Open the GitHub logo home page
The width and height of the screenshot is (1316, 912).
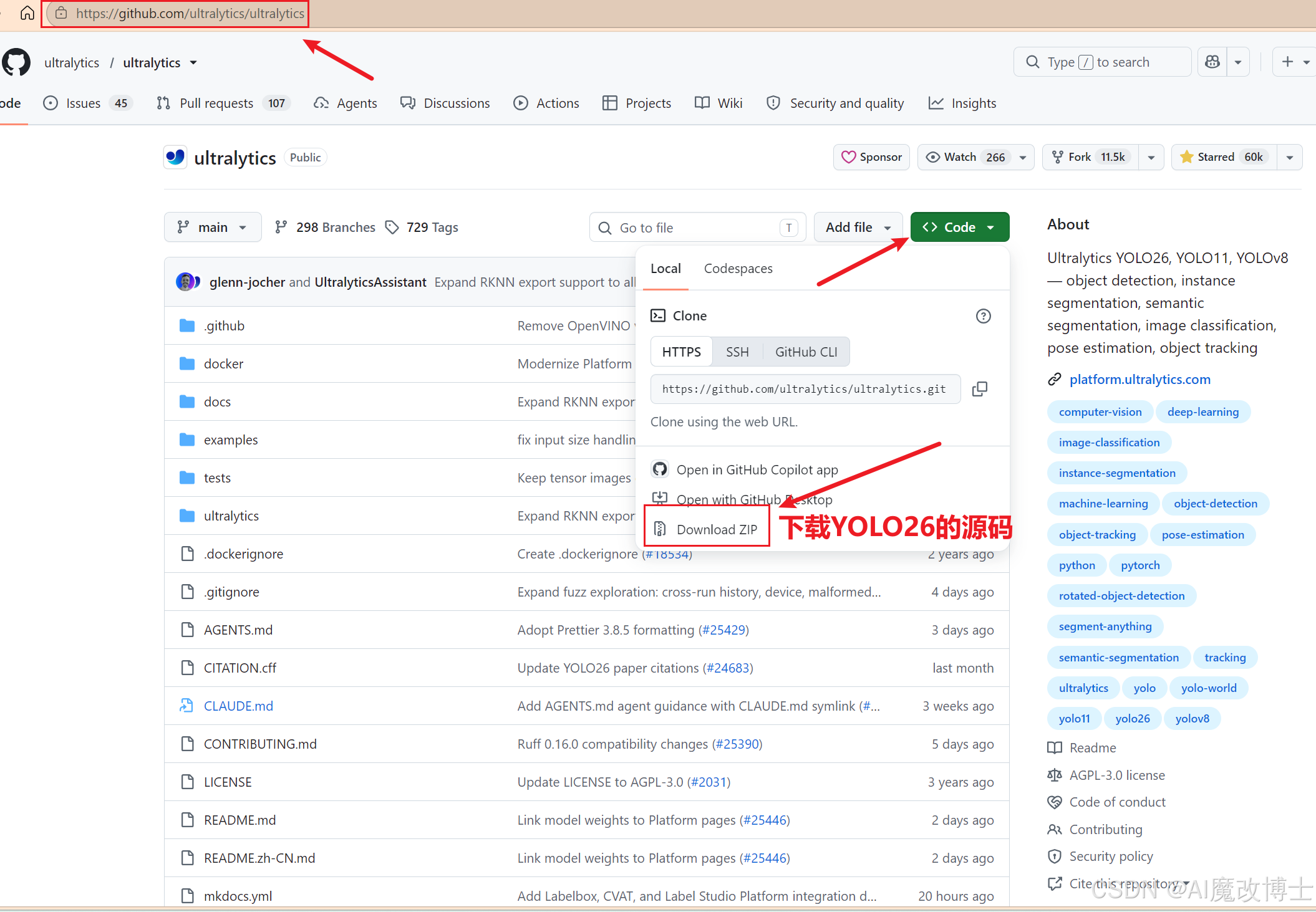click(16, 62)
